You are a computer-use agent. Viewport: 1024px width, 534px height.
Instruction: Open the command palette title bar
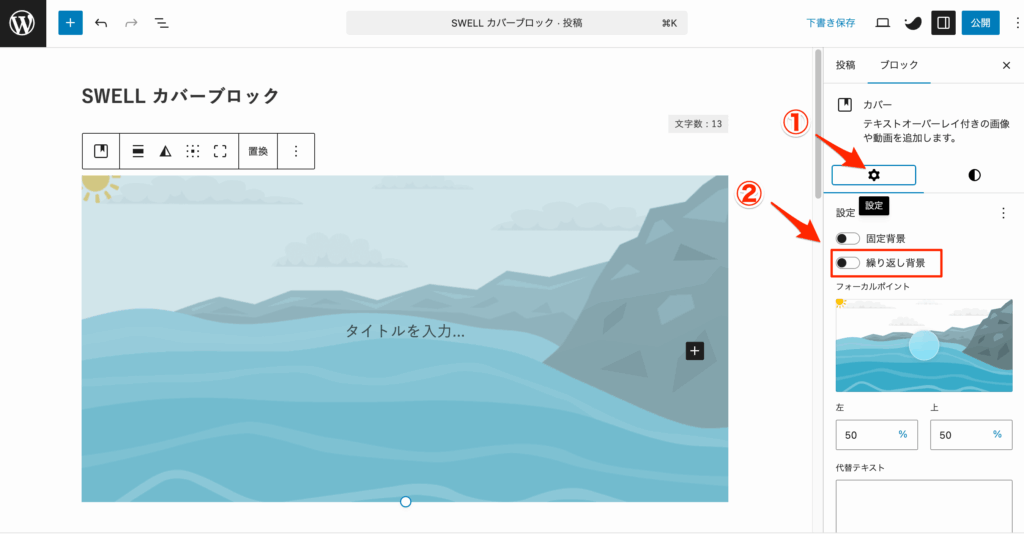(517, 23)
